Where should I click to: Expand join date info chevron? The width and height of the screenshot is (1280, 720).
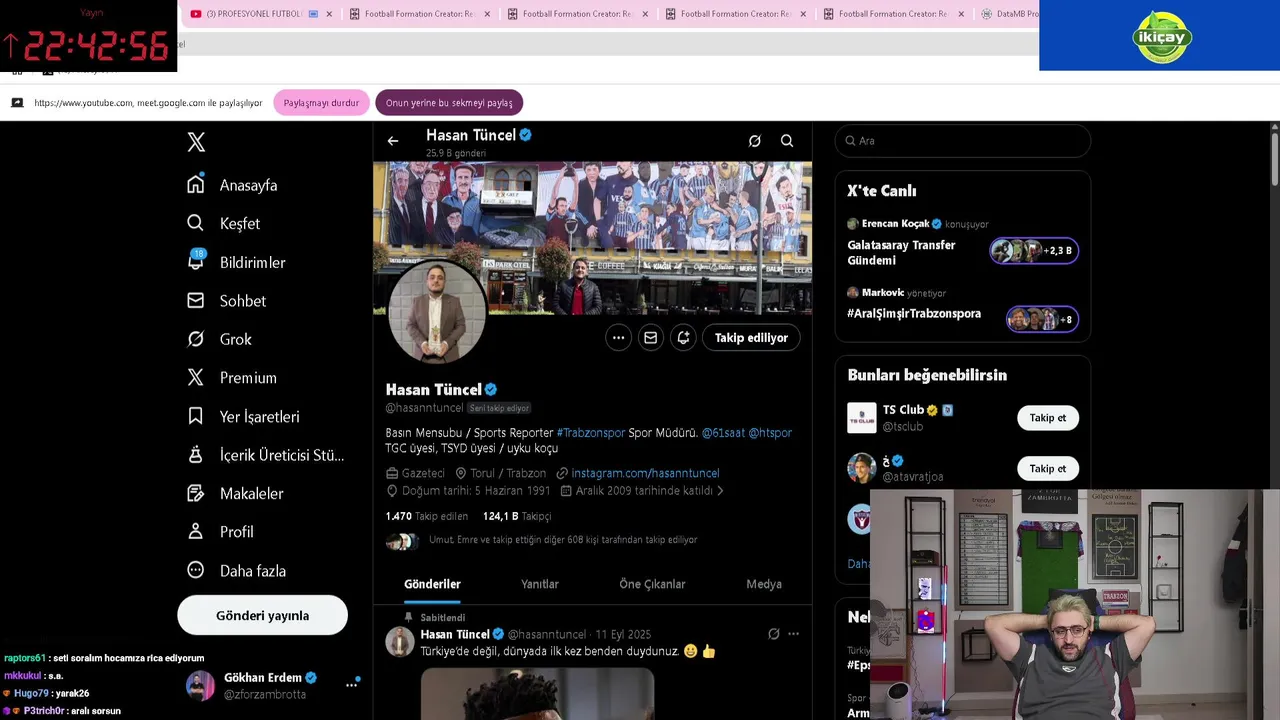[720, 491]
